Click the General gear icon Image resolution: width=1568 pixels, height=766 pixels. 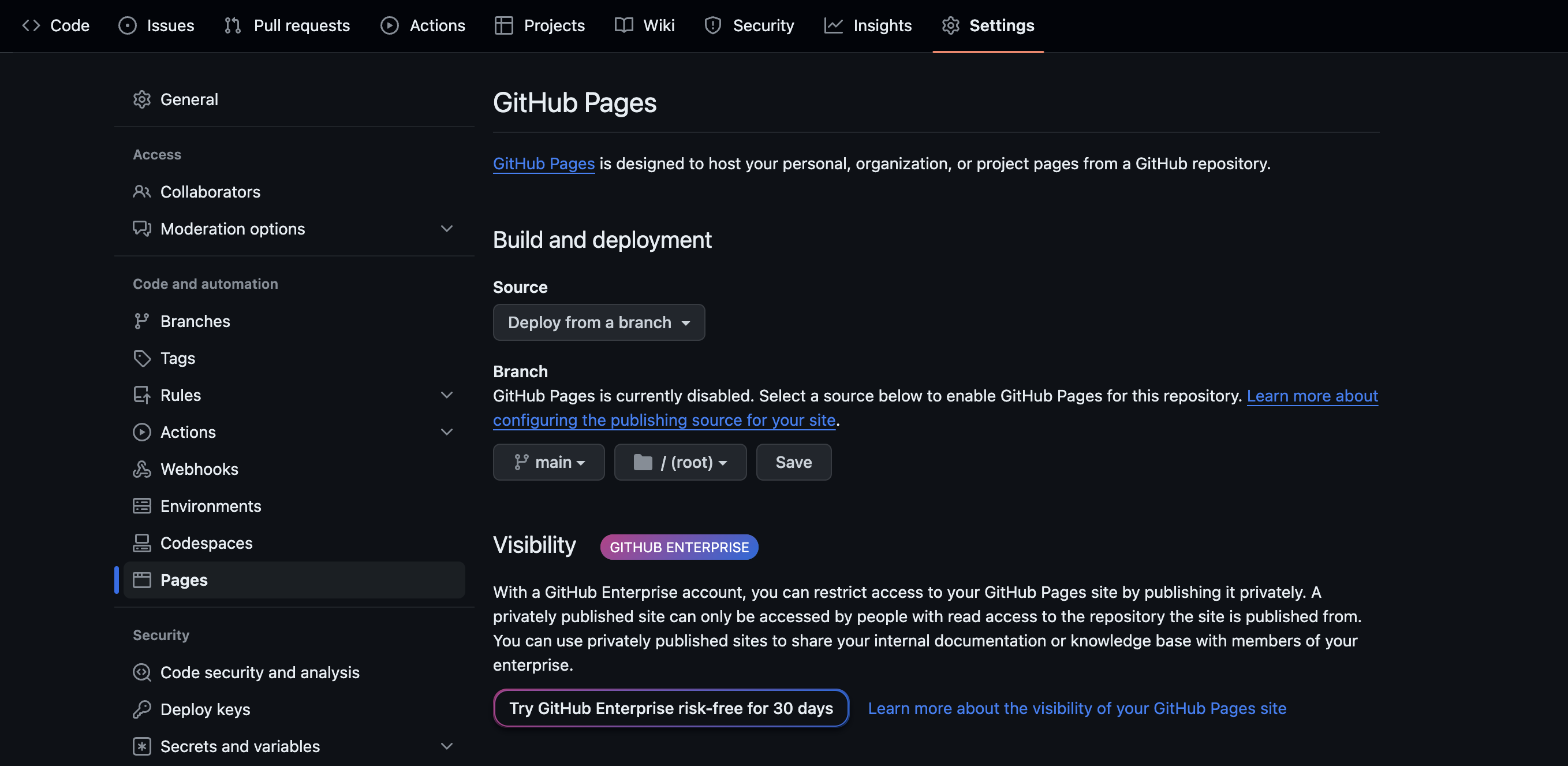[142, 99]
